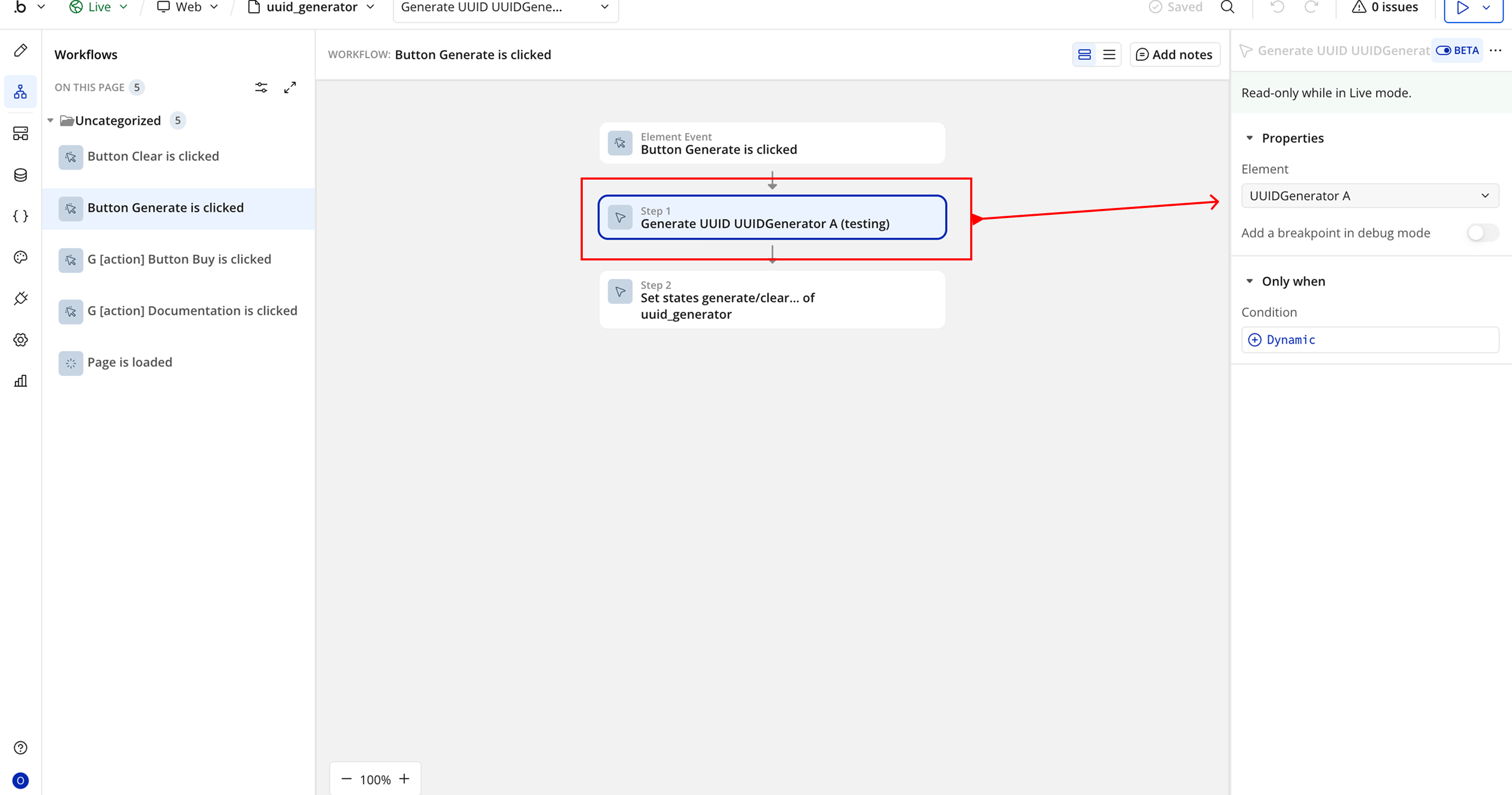Select Page is loaded workflow
Screen dimensions: 1512x795
pos(130,362)
